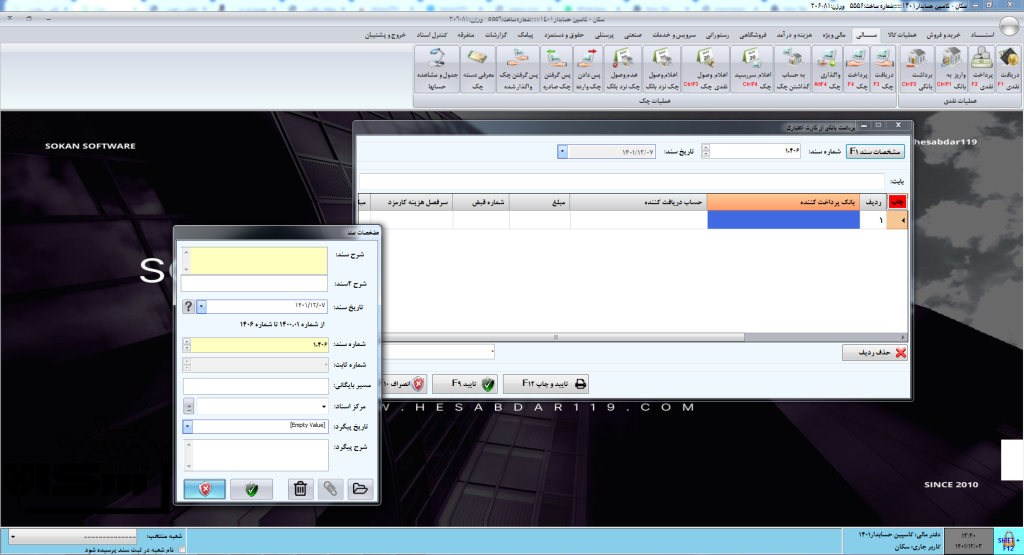1024x555 pixels.
Task: Open the شعبه منتخب dropdown in the status bar
Action: tap(12, 537)
